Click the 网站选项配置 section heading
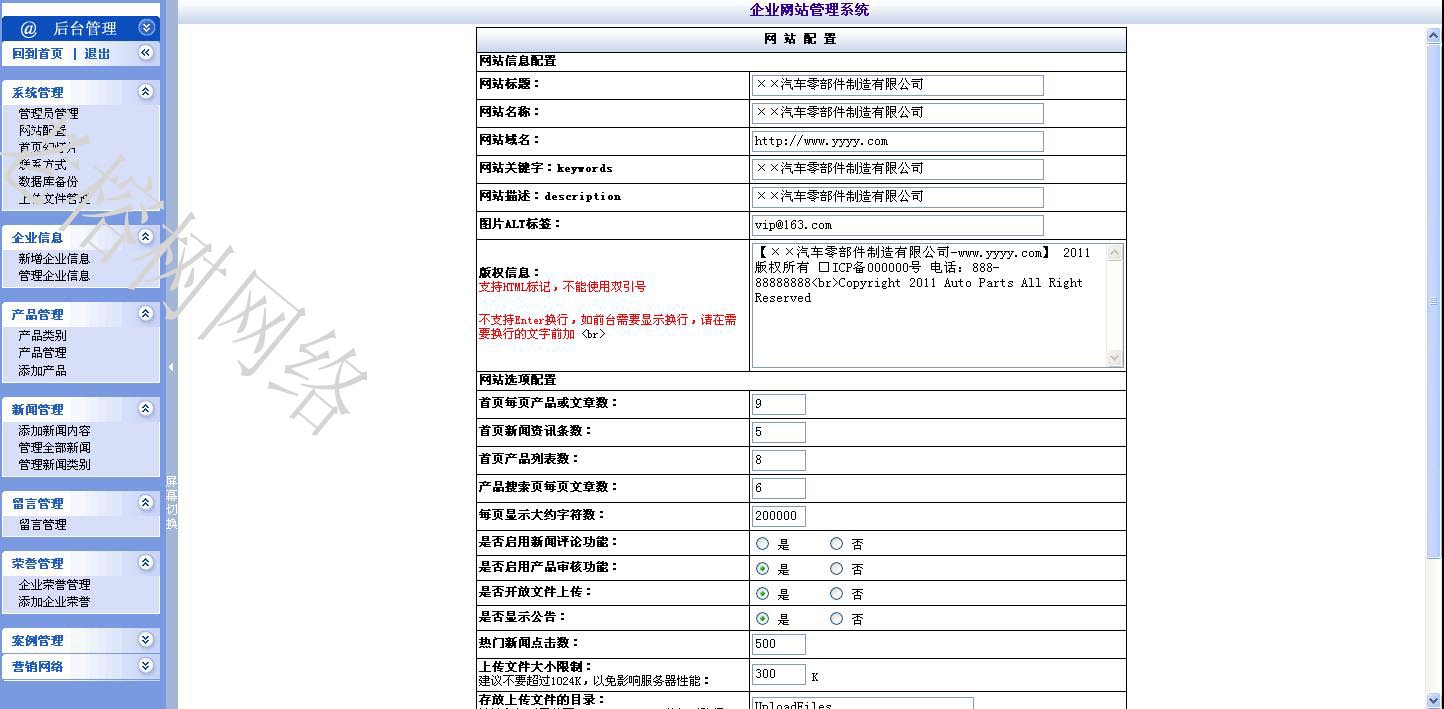Image resolution: width=1444 pixels, height=709 pixels. [x=518, y=380]
